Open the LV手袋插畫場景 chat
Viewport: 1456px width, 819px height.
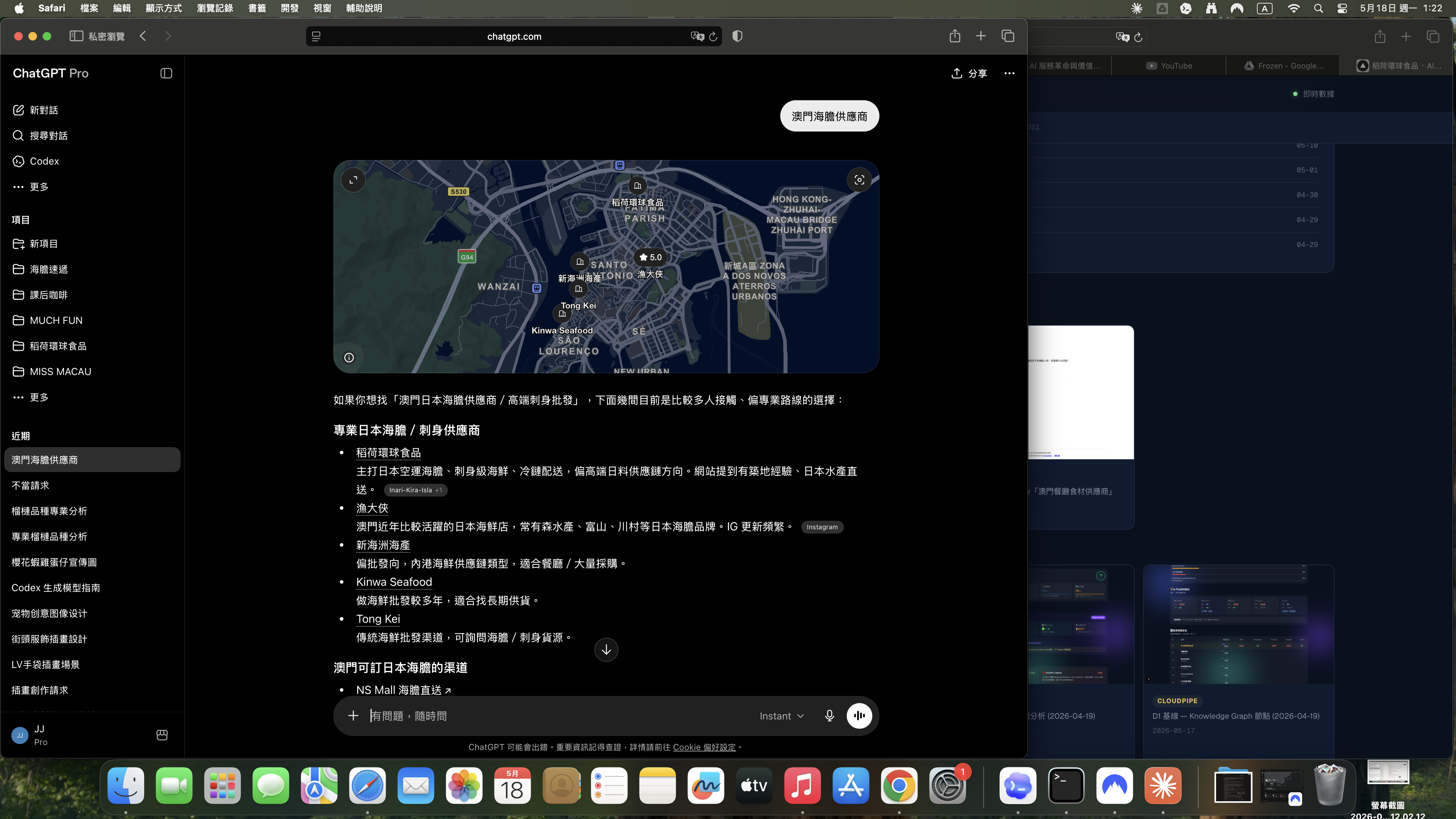[x=92, y=665]
